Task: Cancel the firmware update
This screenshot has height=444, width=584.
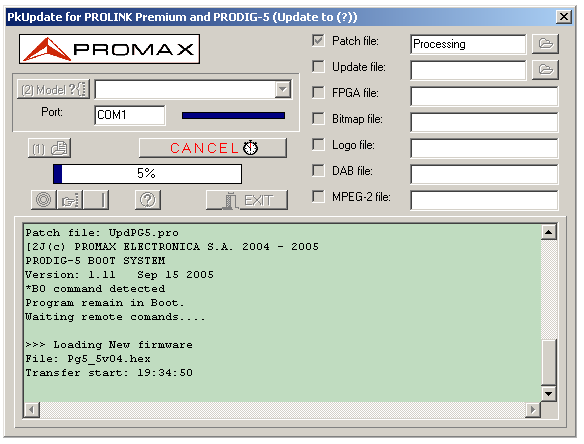Action: pos(213,148)
